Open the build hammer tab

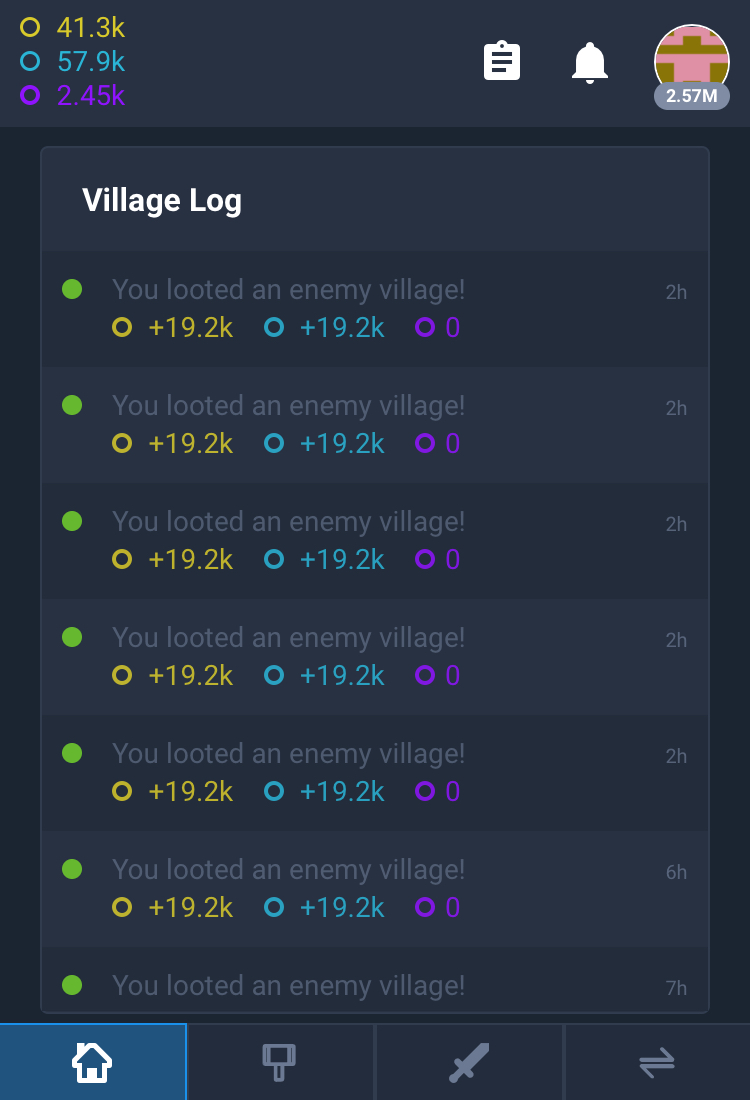click(280, 1062)
